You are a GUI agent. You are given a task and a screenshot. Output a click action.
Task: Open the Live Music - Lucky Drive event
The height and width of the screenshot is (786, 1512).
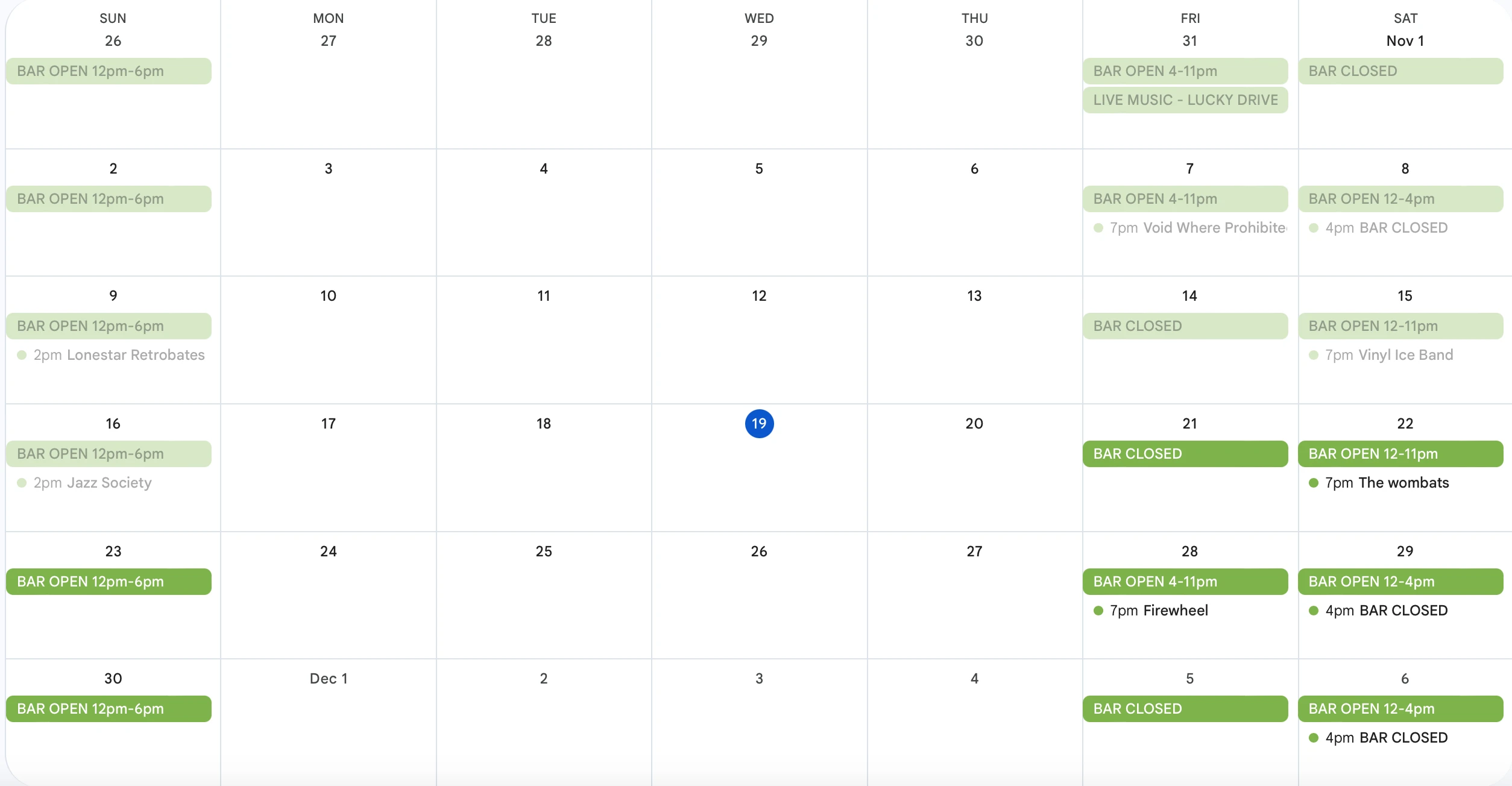tap(1185, 100)
